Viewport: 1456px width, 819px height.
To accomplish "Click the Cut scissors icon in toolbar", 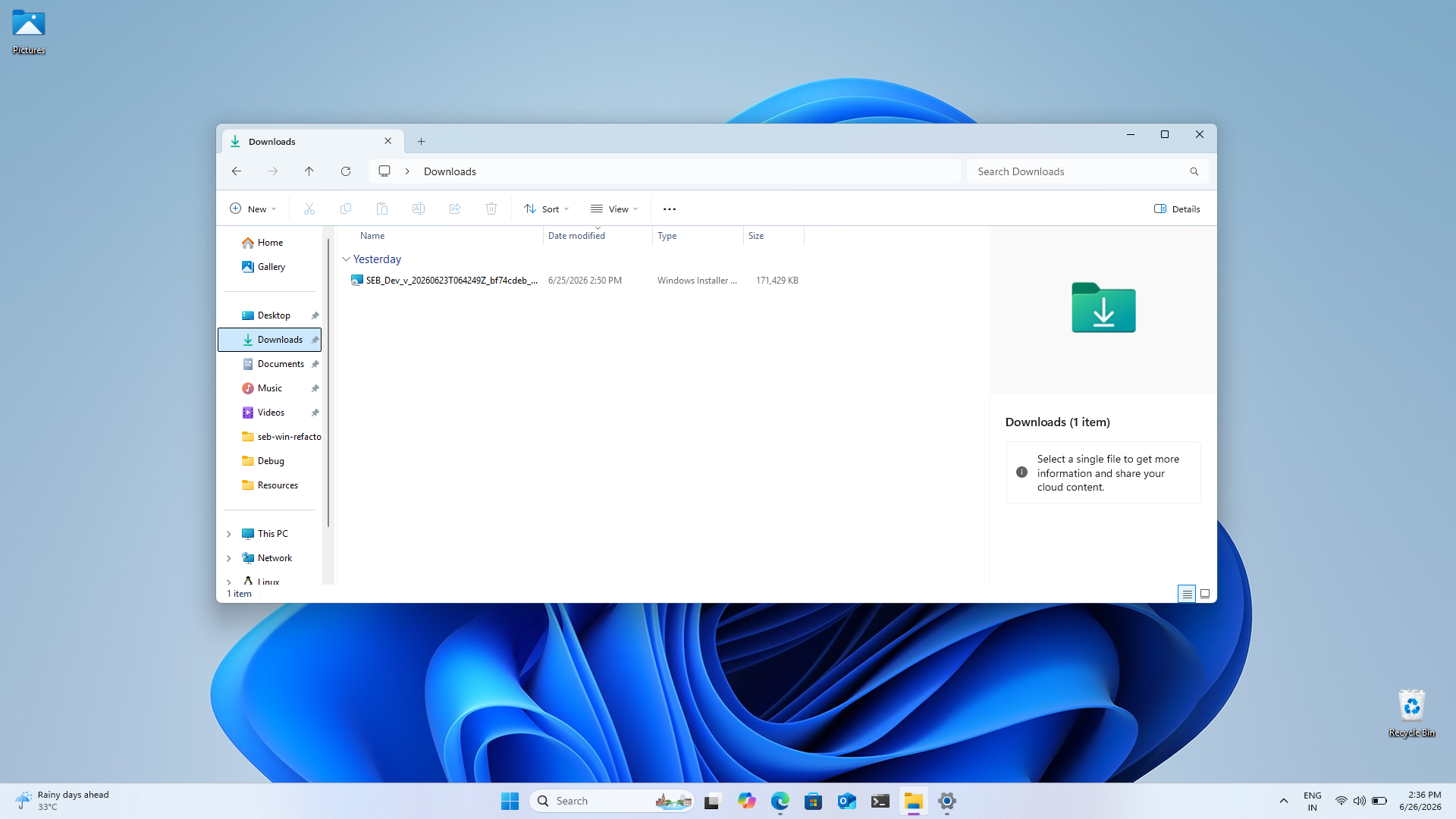I will [309, 209].
